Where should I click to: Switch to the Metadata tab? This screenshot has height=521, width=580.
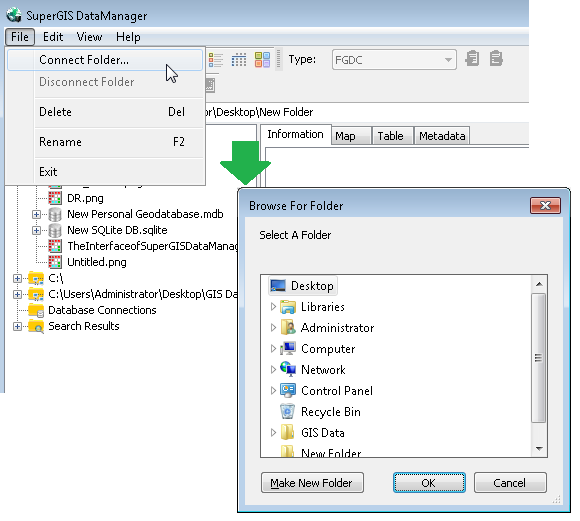coord(442,136)
